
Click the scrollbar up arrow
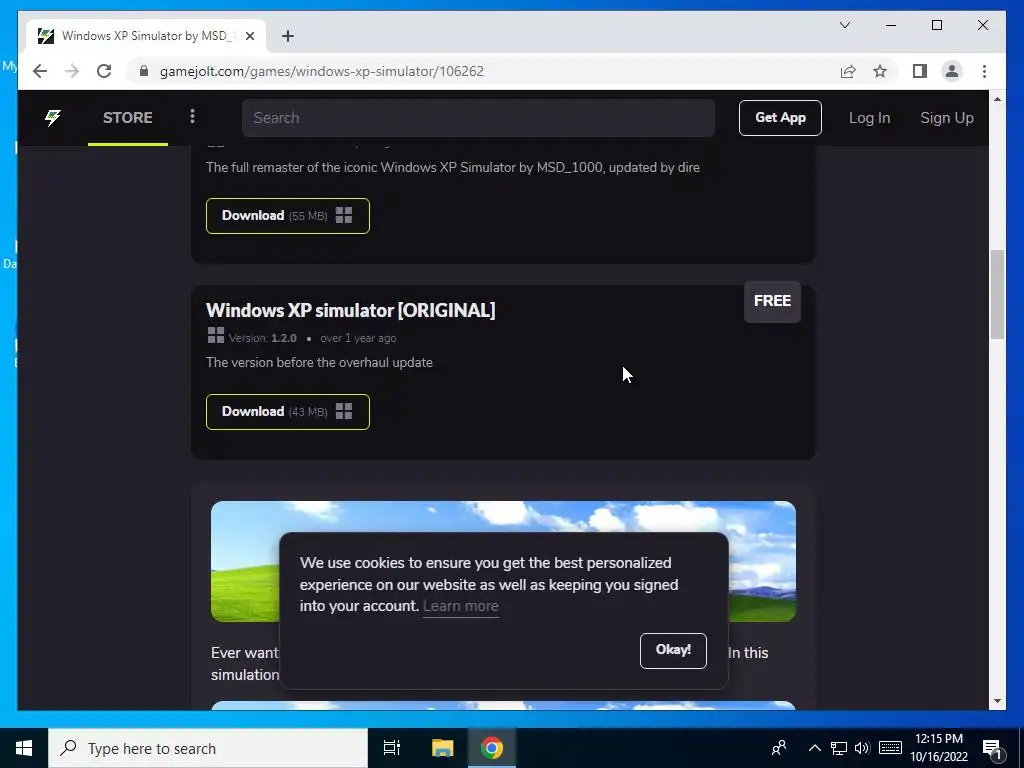pyautogui.click(x=997, y=99)
